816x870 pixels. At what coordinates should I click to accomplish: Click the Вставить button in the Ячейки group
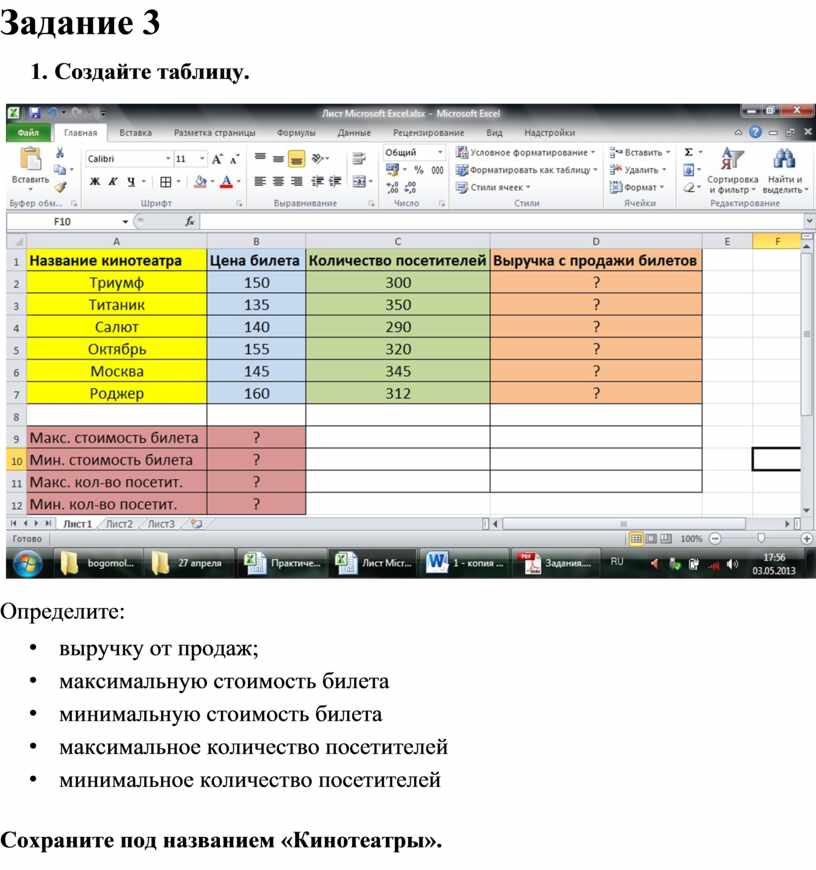[x=640, y=152]
